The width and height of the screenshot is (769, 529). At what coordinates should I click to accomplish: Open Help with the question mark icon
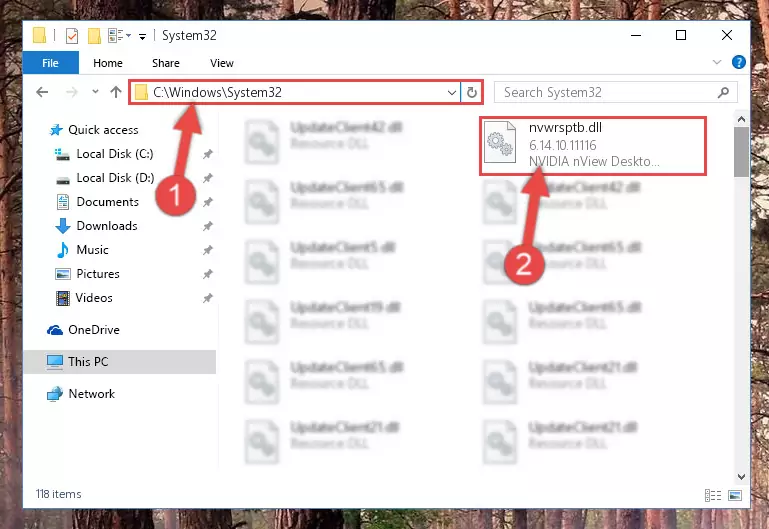pos(738,62)
